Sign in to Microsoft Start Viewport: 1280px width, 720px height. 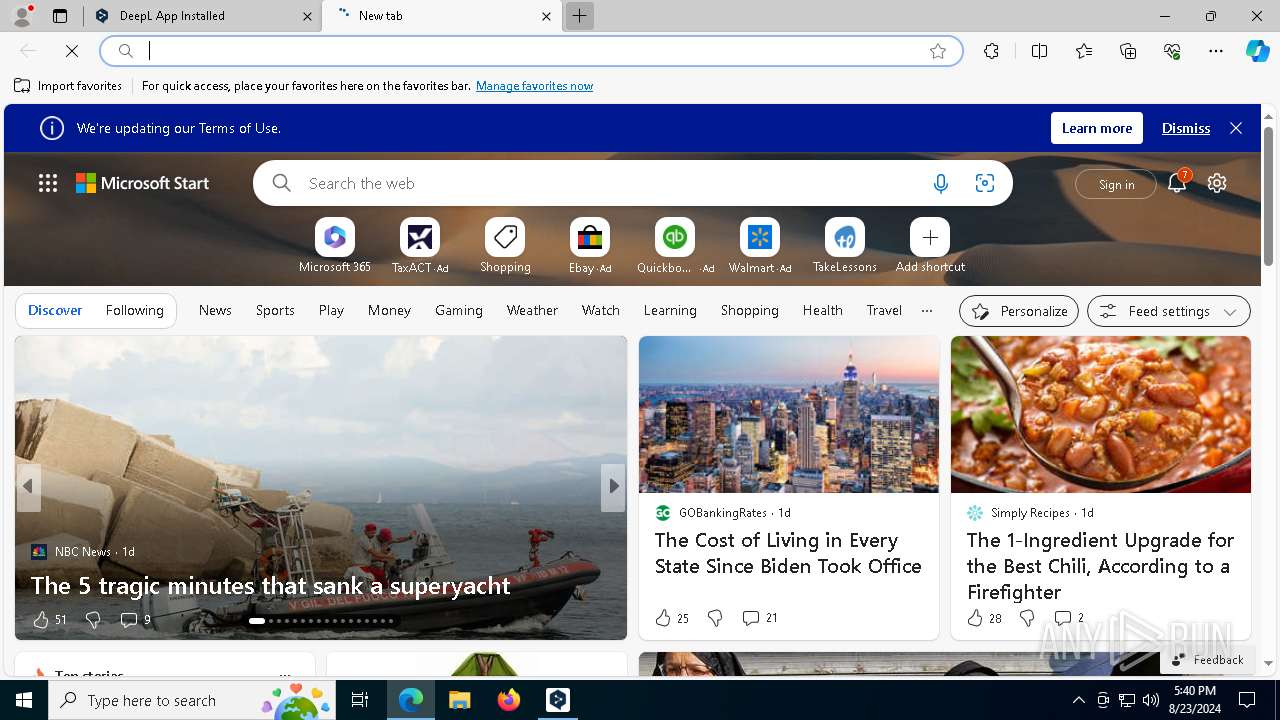pyautogui.click(x=1116, y=184)
